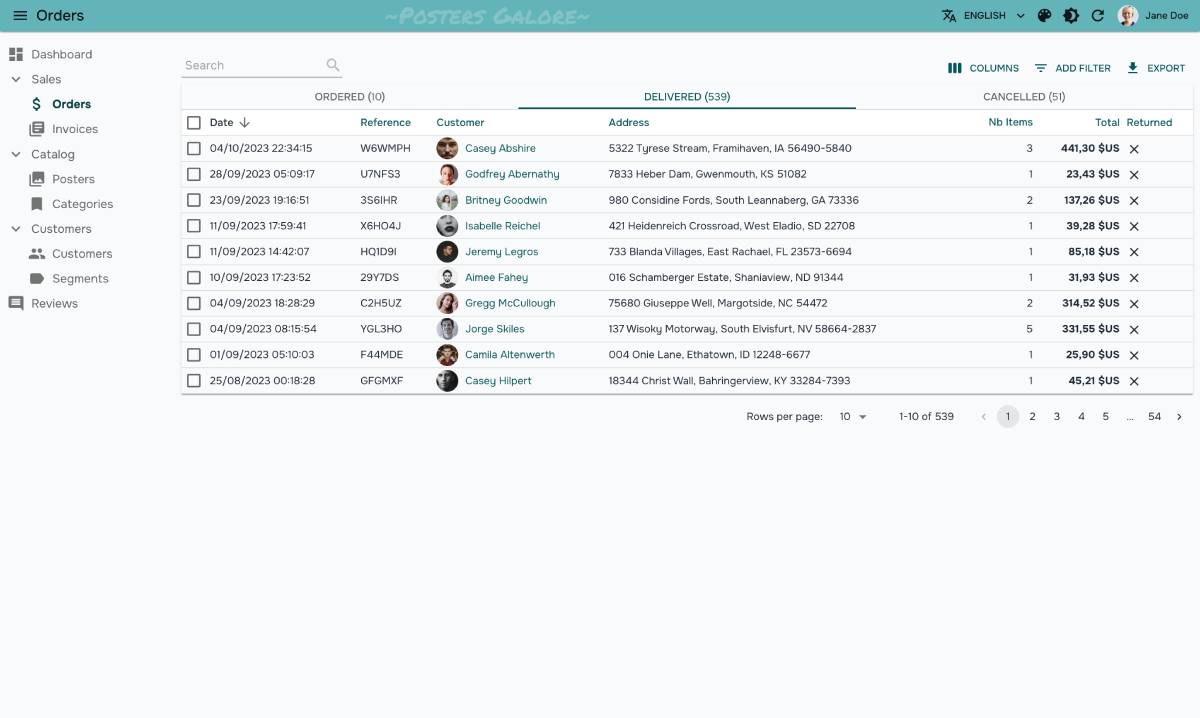This screenshot has width=1200, height=718.
Task: Select all orders with header checkbox
Action: [x=194, y=122]
